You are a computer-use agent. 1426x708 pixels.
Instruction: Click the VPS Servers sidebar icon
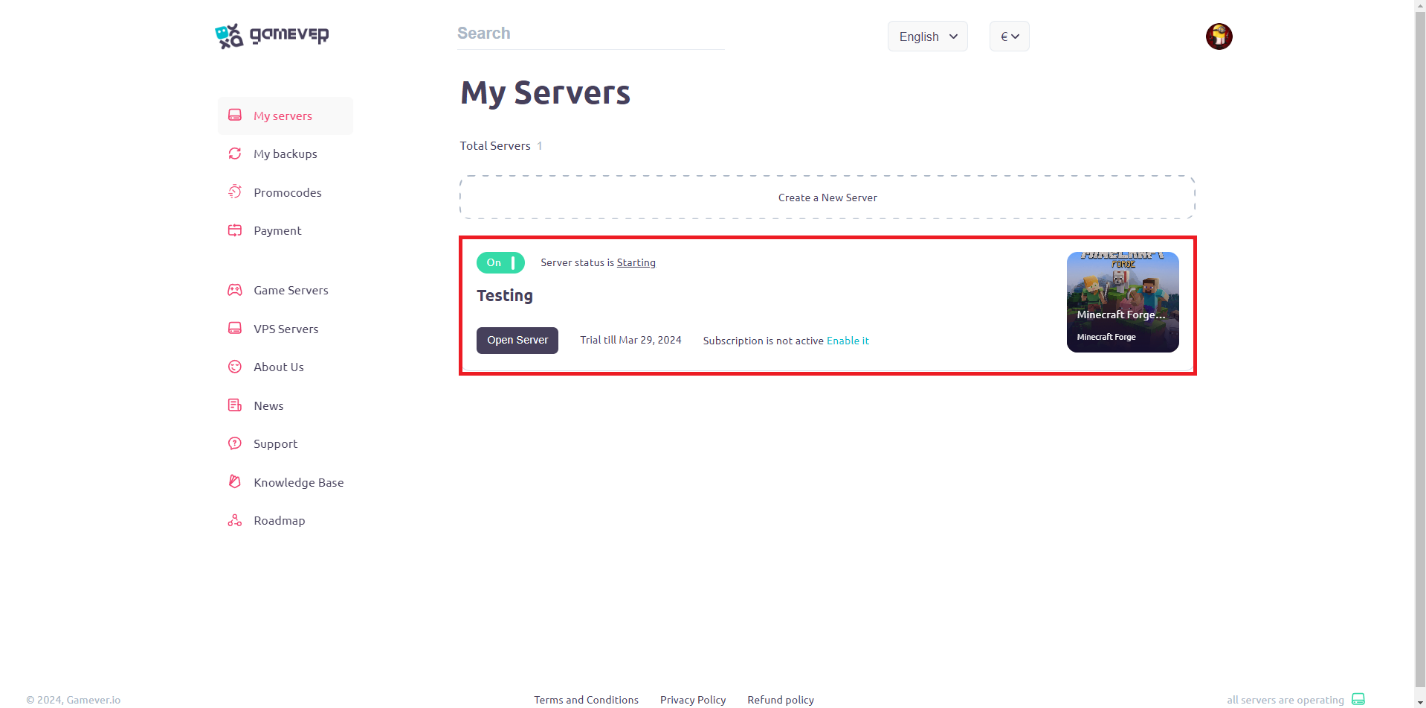(235, 329)
